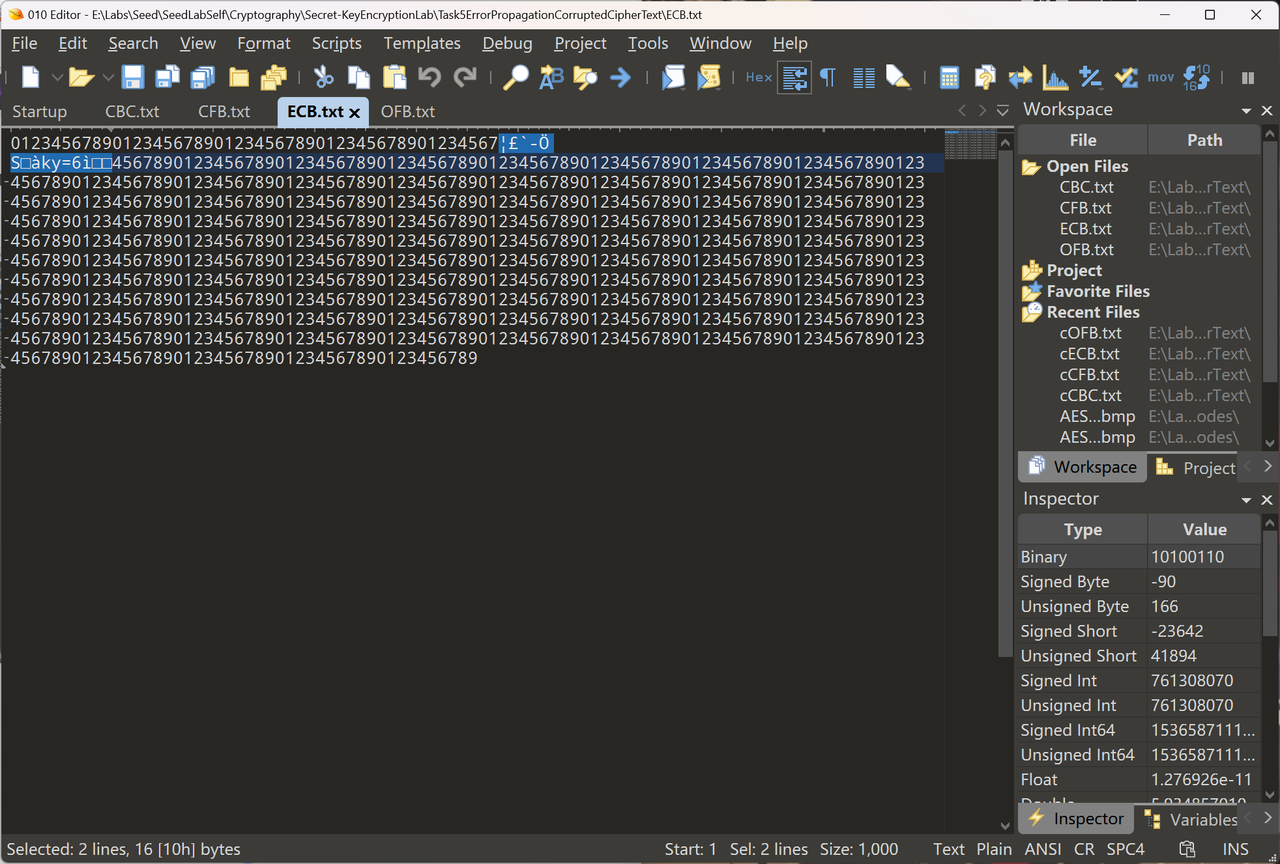Open the Inspector panel menu arrow
This screenshot has width=1280, height=864.
(x=1246, y=500)
